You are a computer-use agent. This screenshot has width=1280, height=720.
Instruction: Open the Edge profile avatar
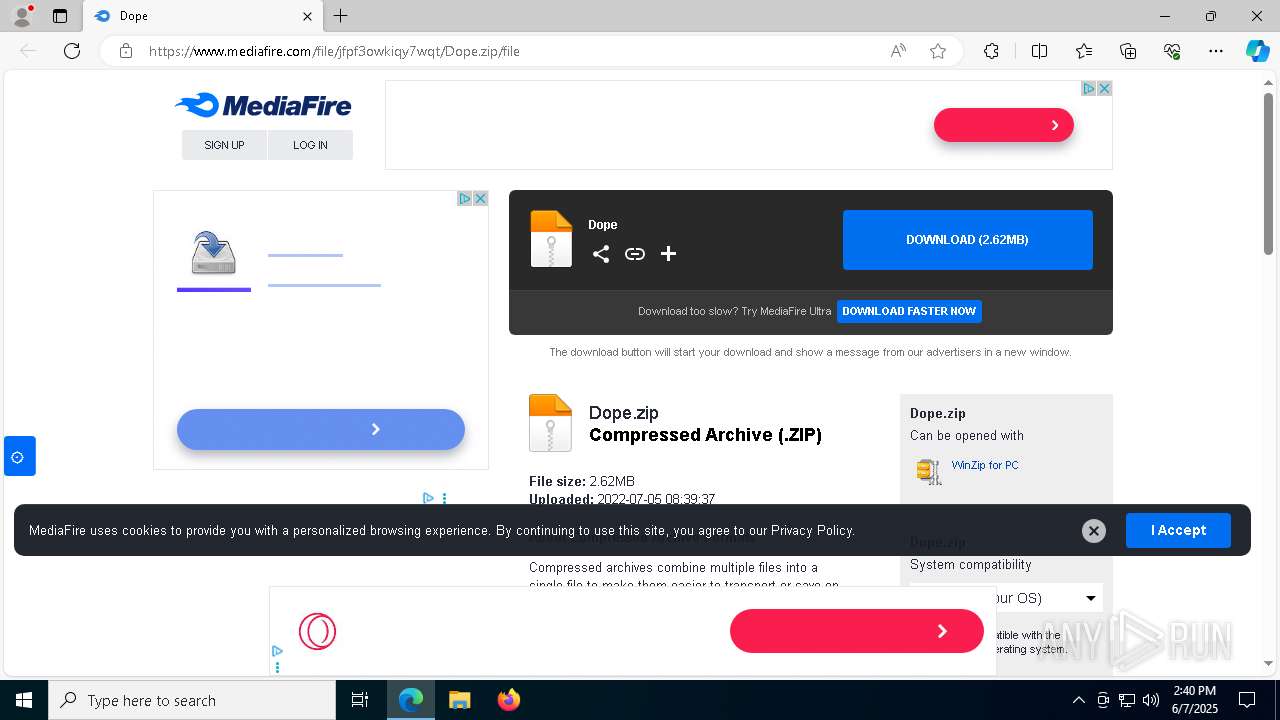pos(22,15)
